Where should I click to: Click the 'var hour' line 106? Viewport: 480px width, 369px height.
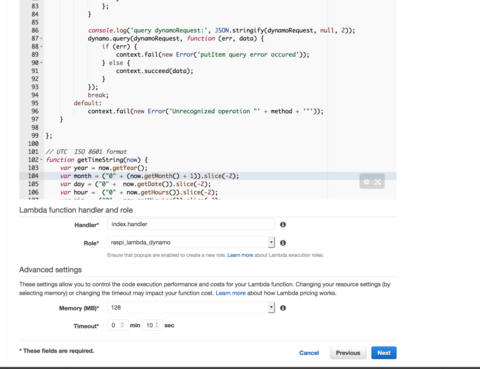(139, 192)
